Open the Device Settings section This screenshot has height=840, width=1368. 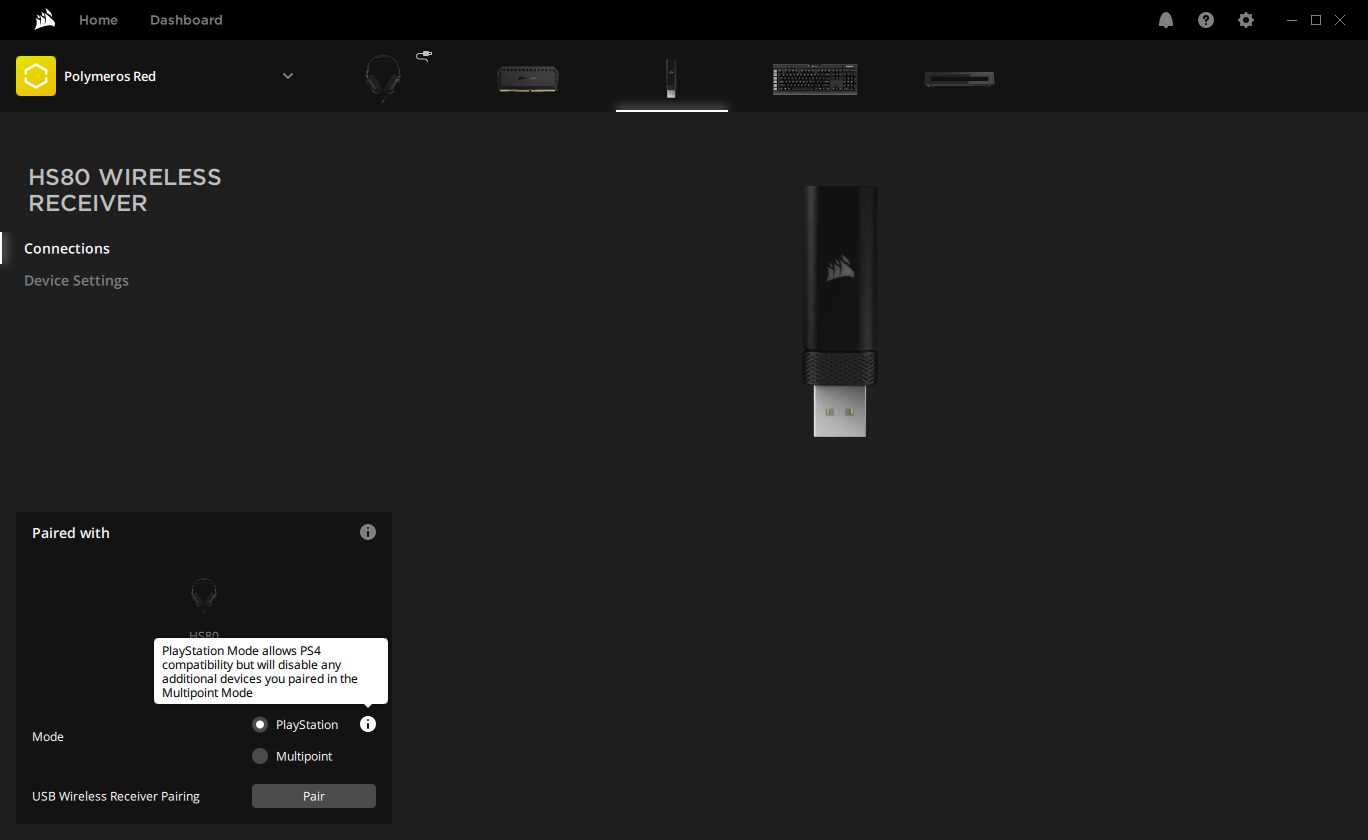point(76,280)
